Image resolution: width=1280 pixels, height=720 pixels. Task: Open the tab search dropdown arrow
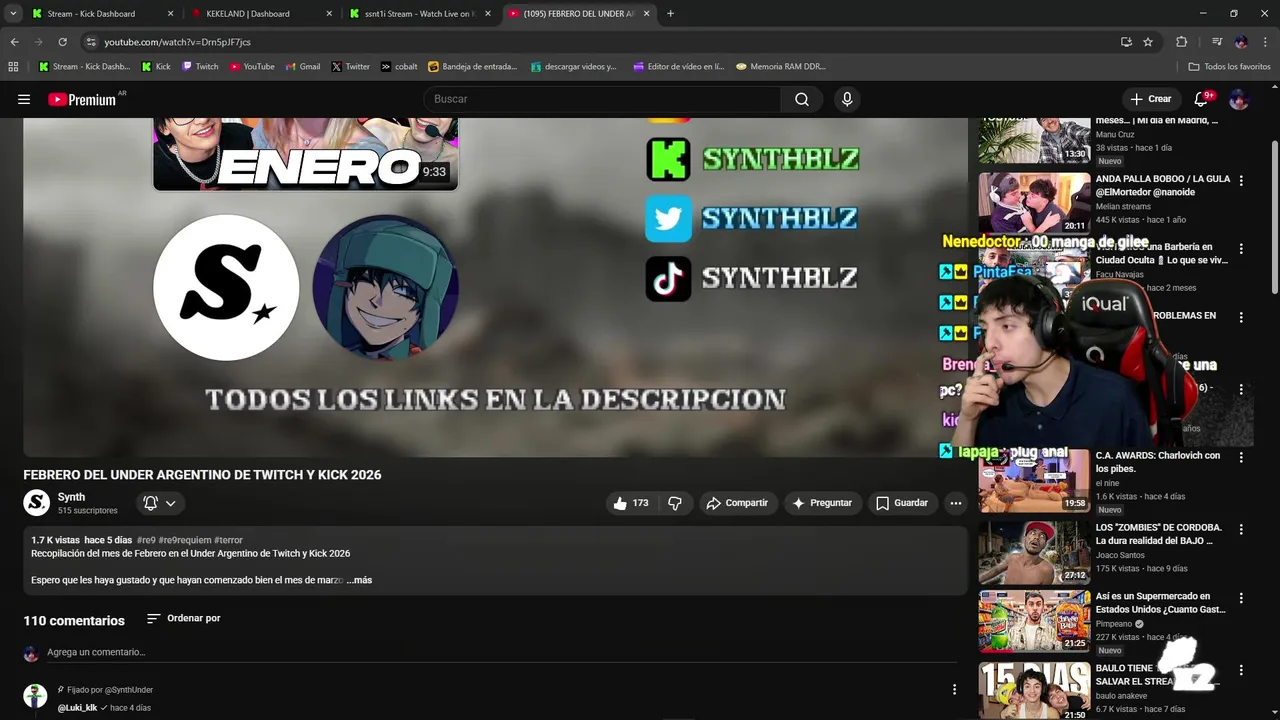pyautogui.click(x=13, y=14)
